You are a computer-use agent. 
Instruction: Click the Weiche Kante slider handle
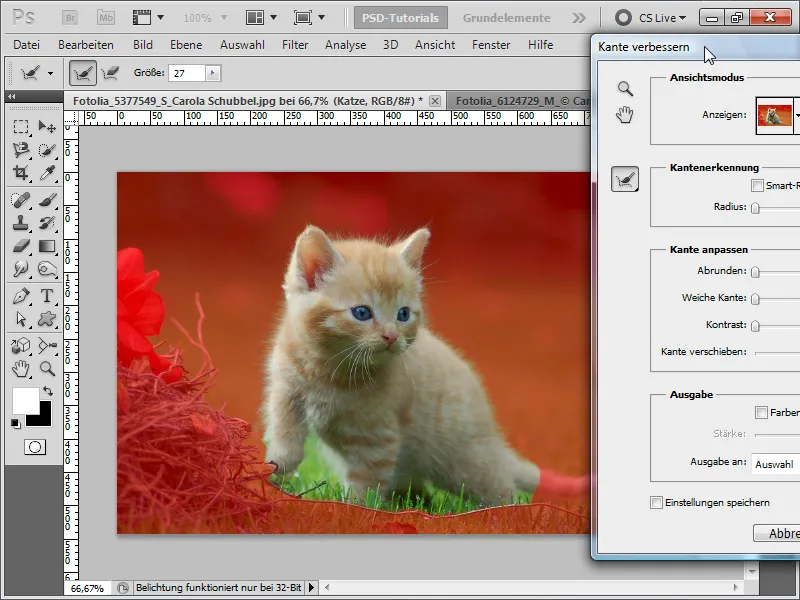756,298
